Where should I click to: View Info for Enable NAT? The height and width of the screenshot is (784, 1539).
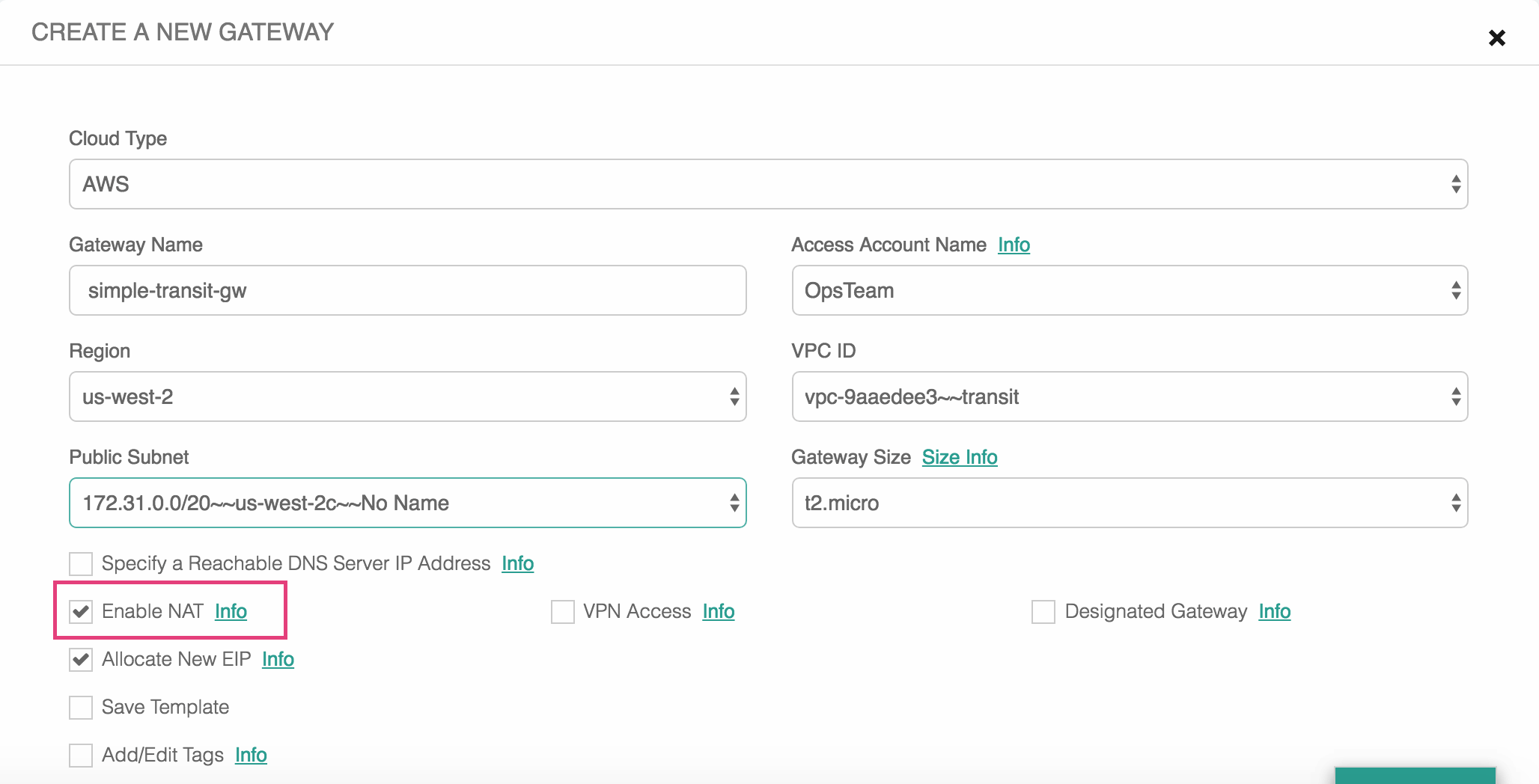[231, 611]
